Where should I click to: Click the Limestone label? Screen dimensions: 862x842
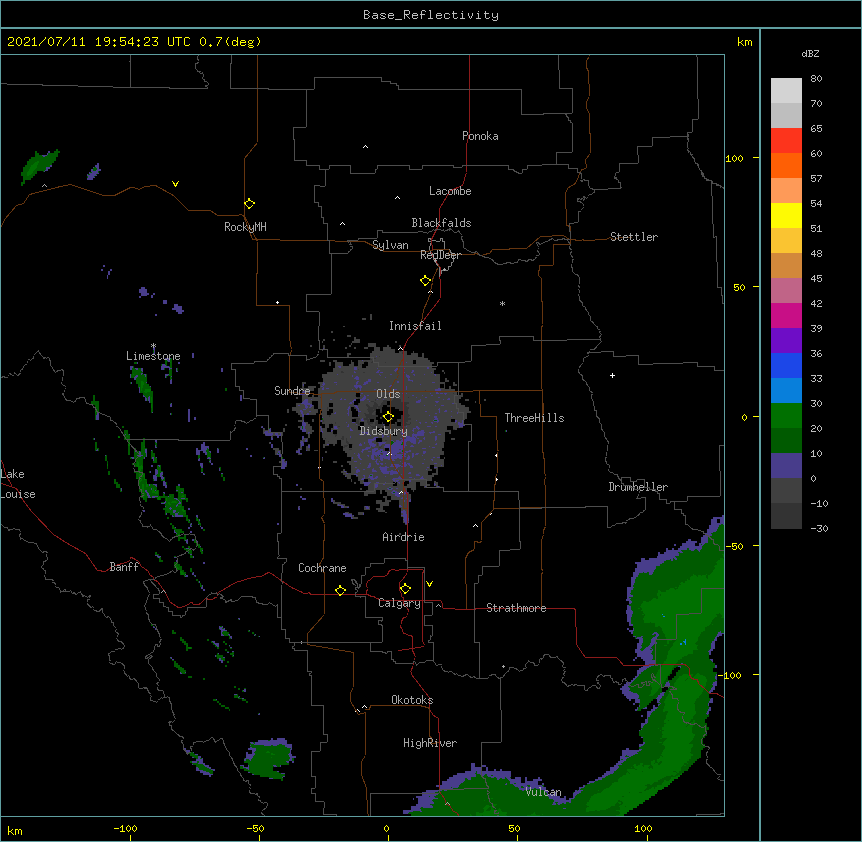(x=153, y=356)
